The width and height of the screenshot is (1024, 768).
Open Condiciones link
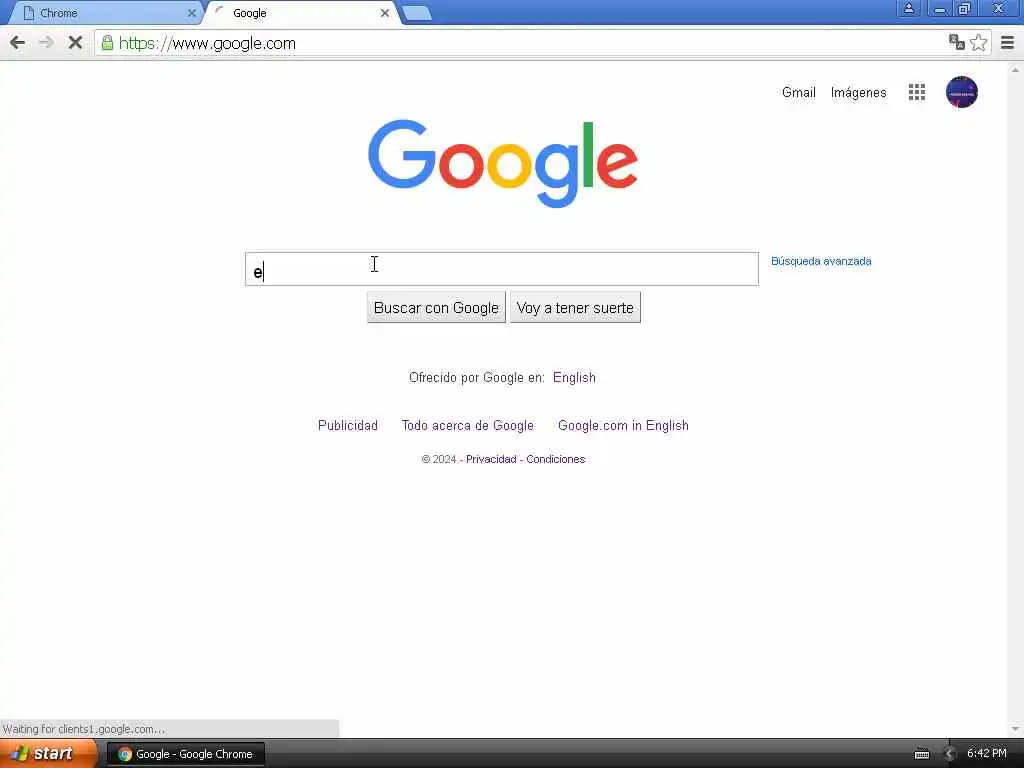556,459
